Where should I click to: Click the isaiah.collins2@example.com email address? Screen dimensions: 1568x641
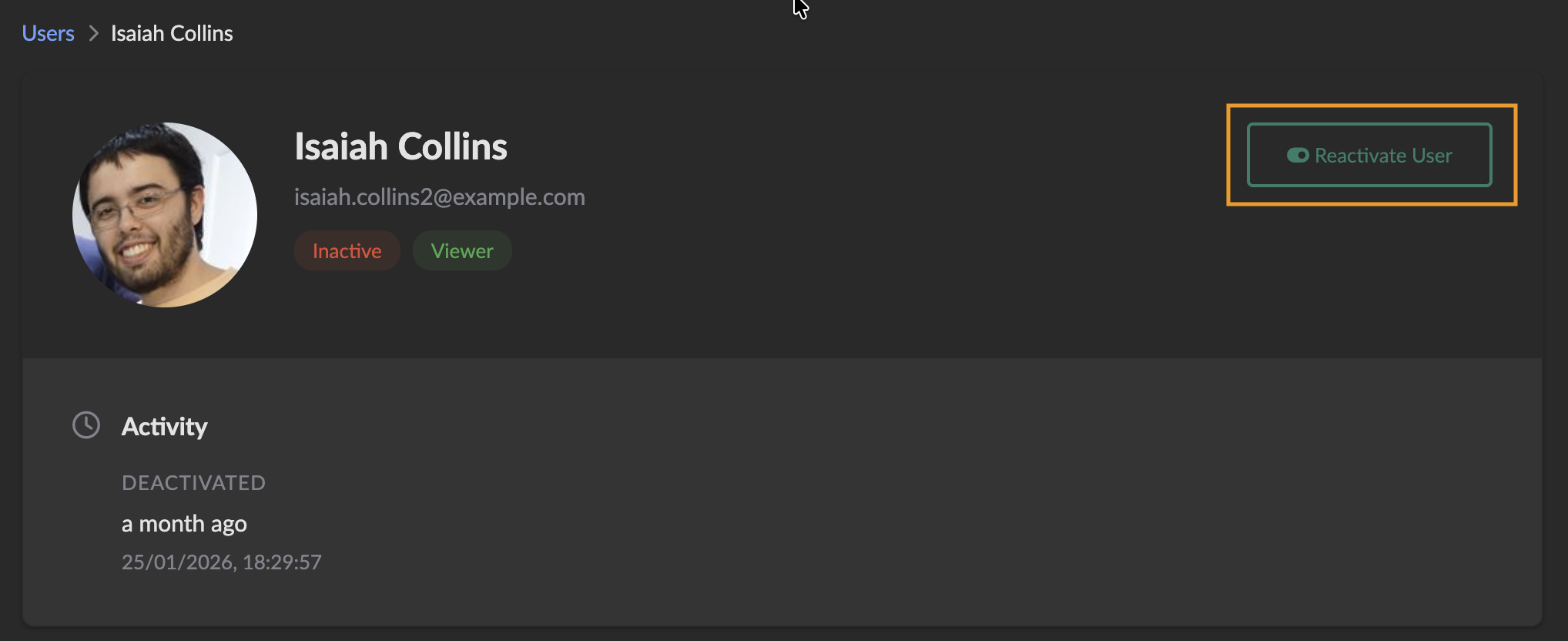pos(440,197)
